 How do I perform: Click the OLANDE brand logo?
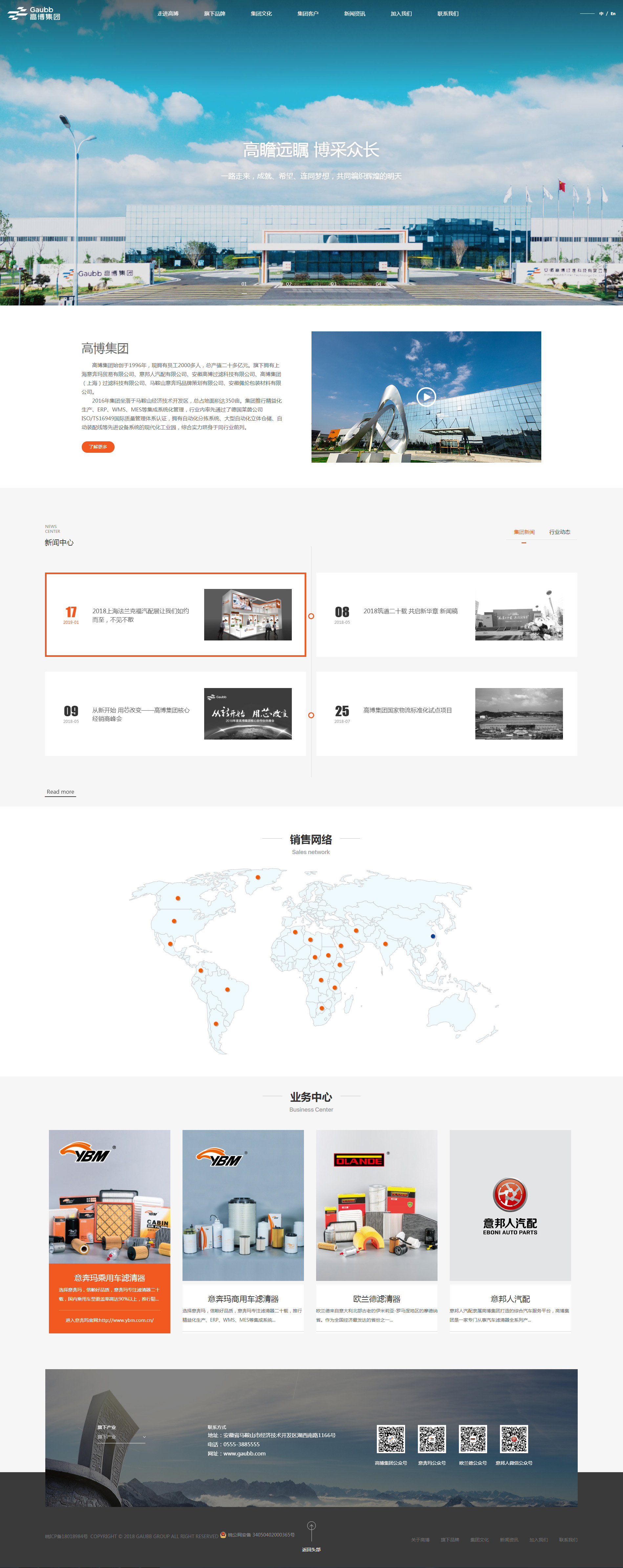(359, 1161)
